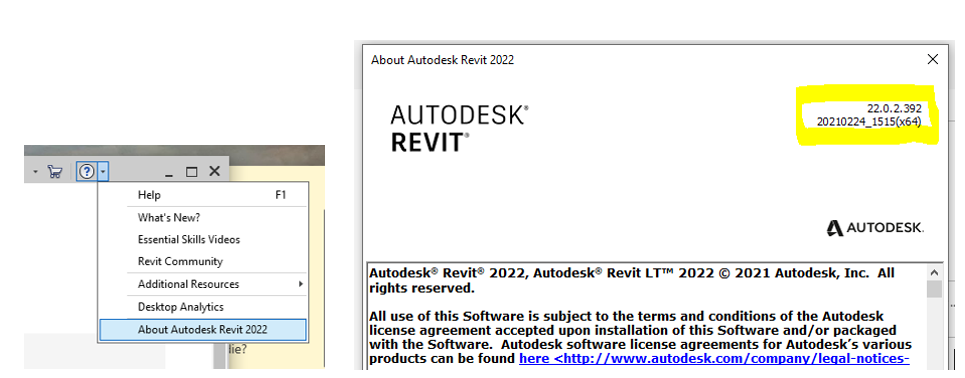Choose Revit Community menu entry

tap(203, 262)
